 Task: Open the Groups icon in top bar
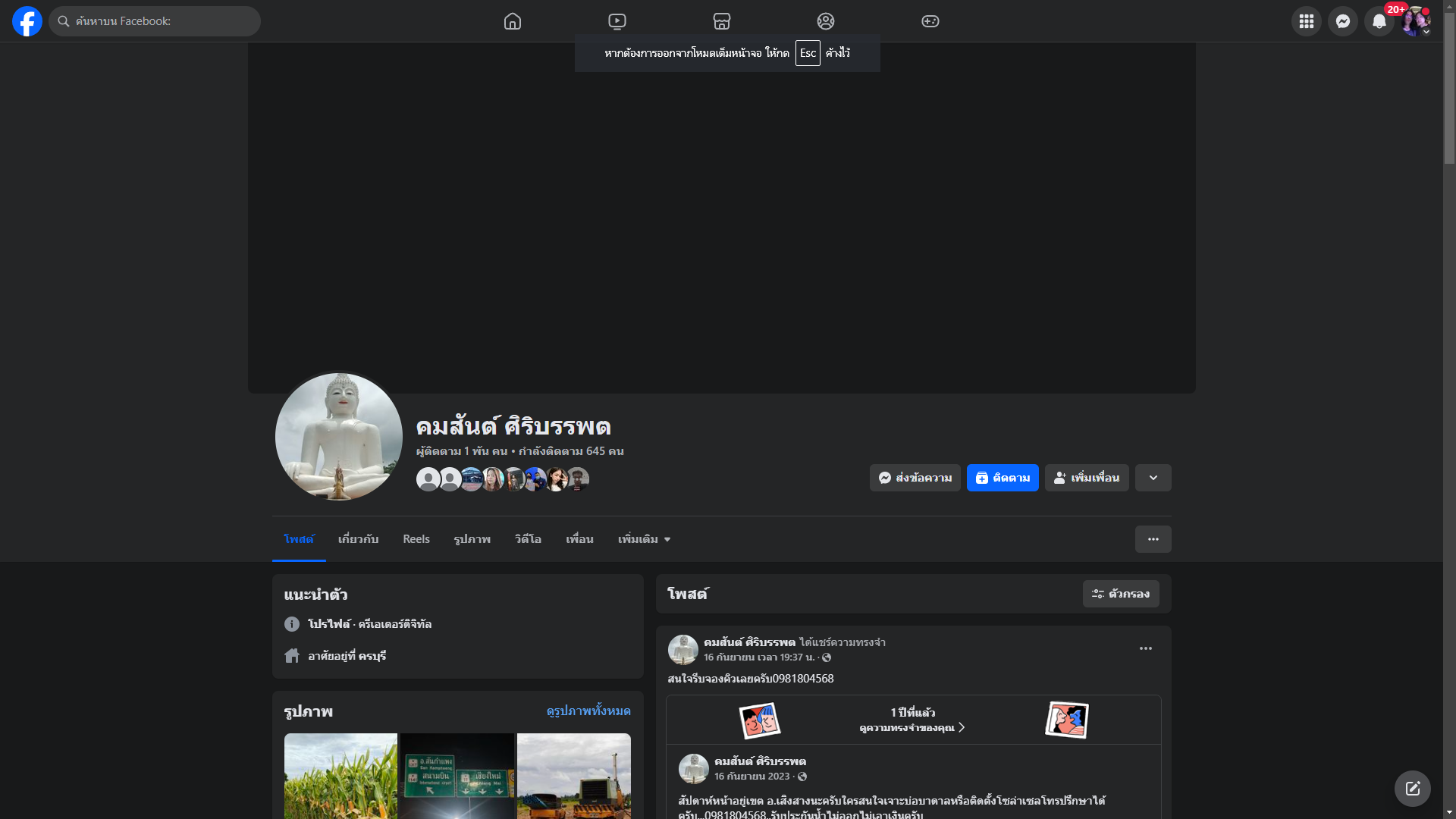tap(826, 21)
